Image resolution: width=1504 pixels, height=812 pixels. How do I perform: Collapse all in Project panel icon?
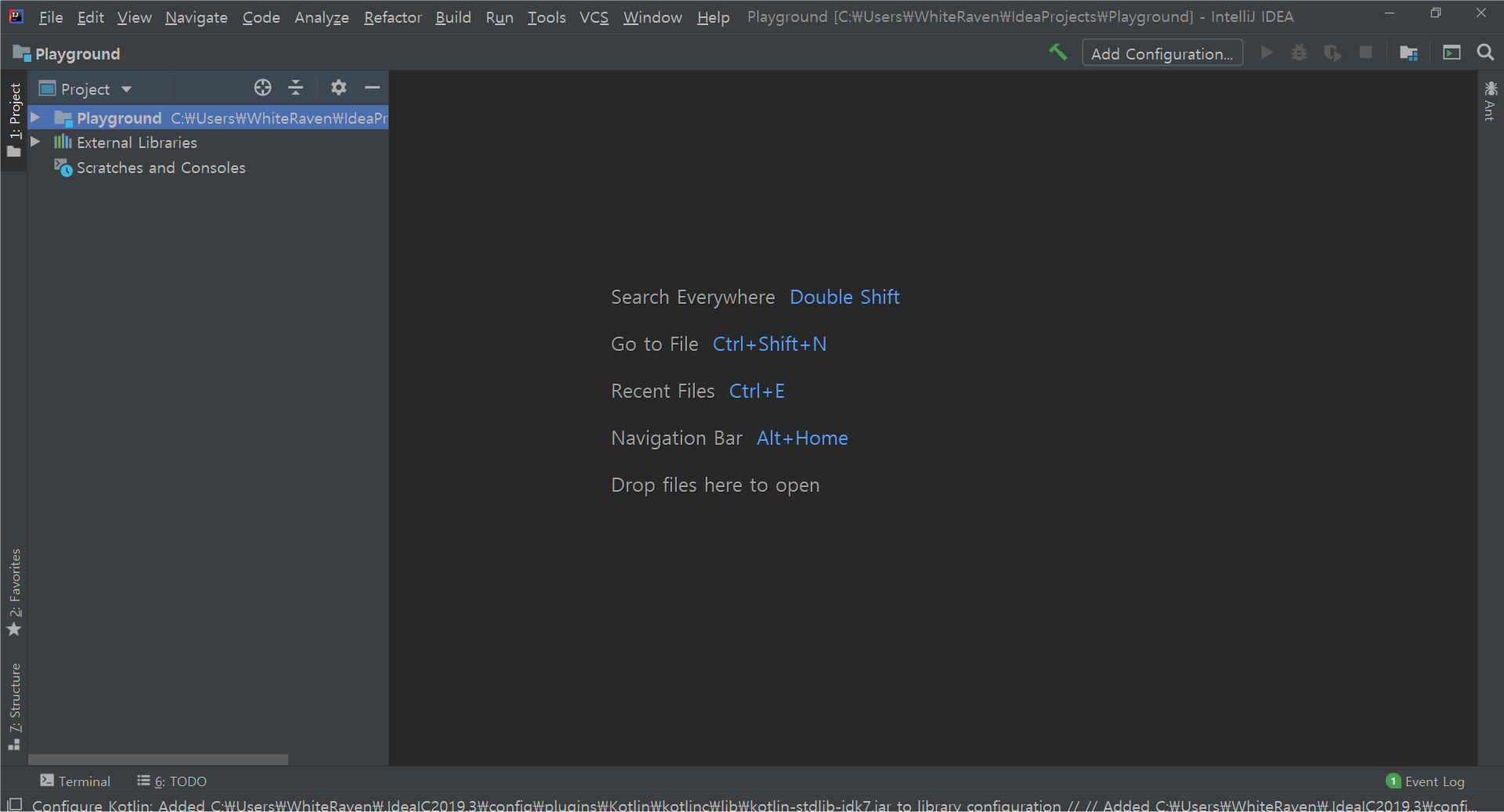point(295,88)
